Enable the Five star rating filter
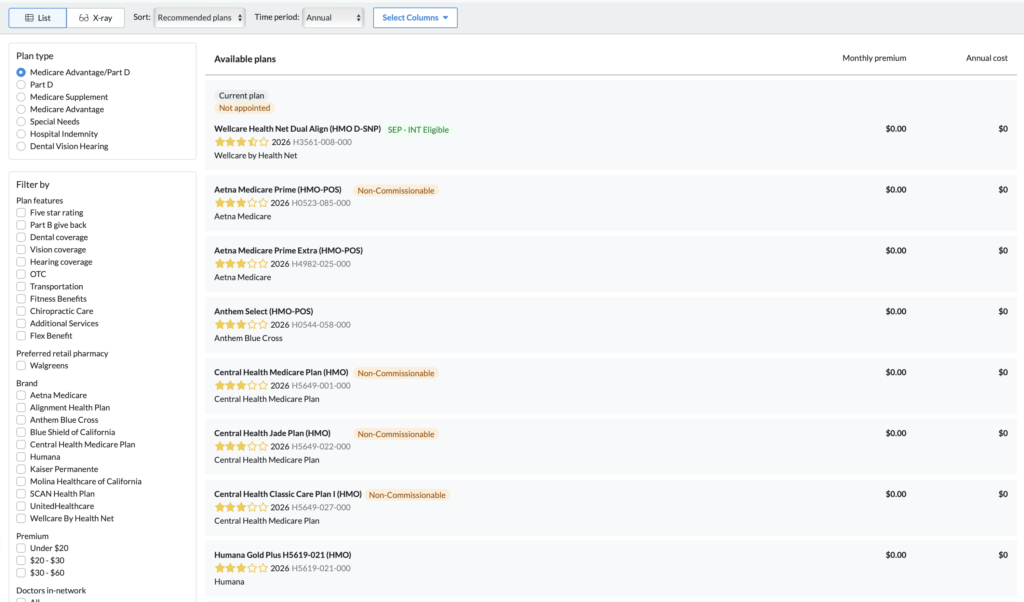Screen dimensions: 1024x602 (22, 213)
